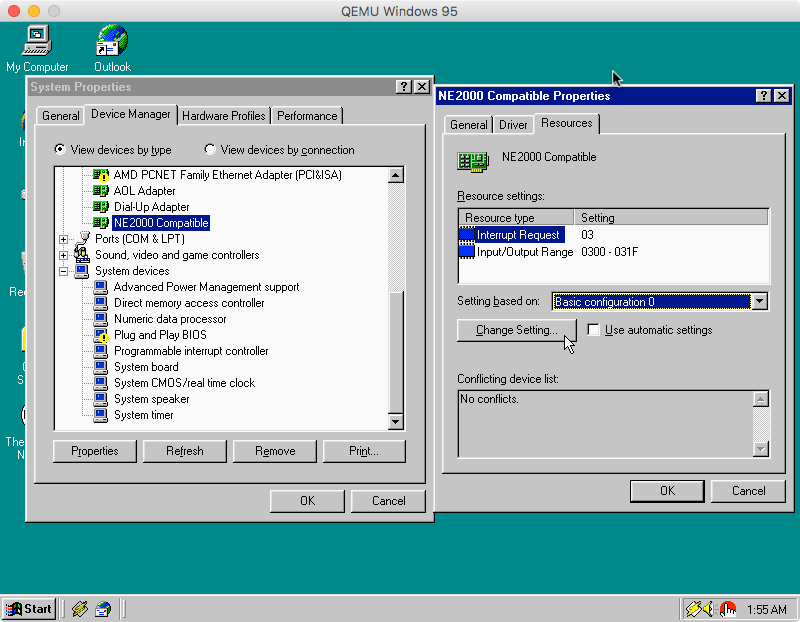
Task: Click the Ports (COM & LPT) icon
Action: pyautogui.click(x=82, y=238)
